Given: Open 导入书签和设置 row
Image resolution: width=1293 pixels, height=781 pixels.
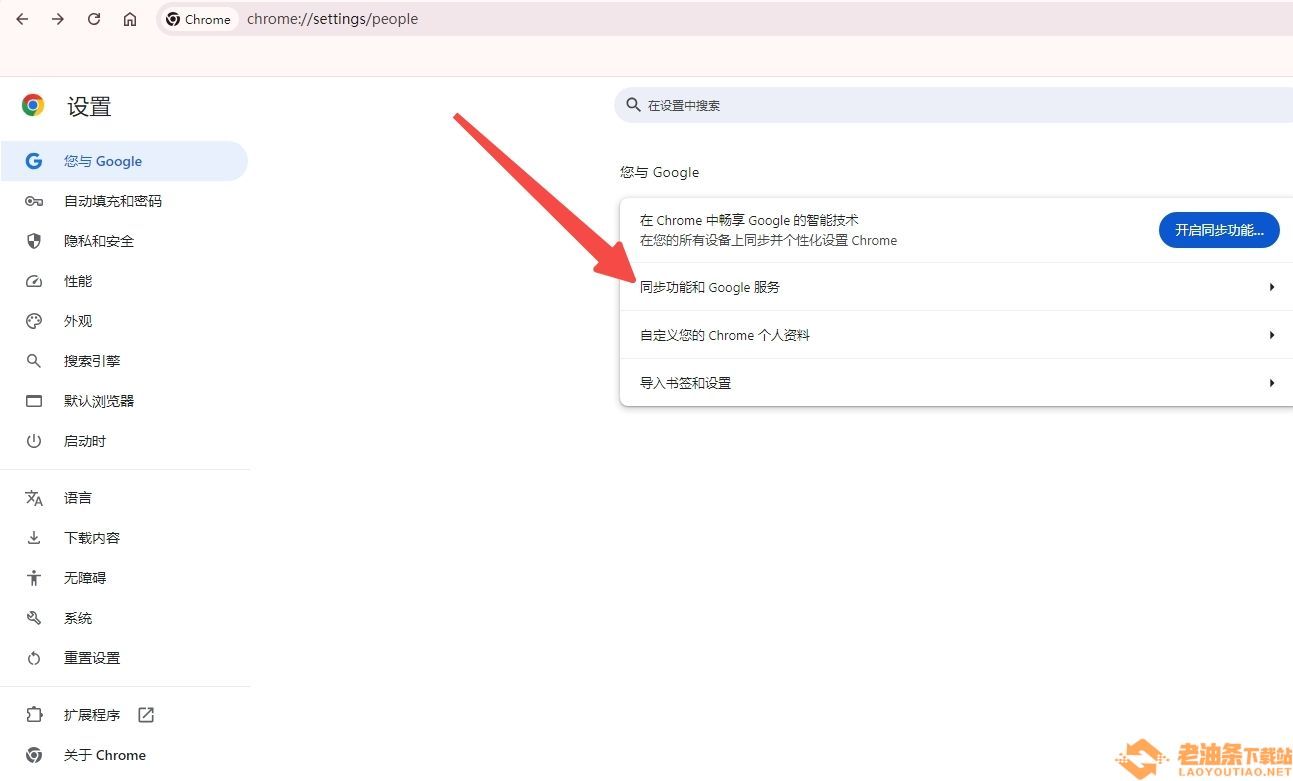Looking at the screenshot, I should [x=956, y=383].
